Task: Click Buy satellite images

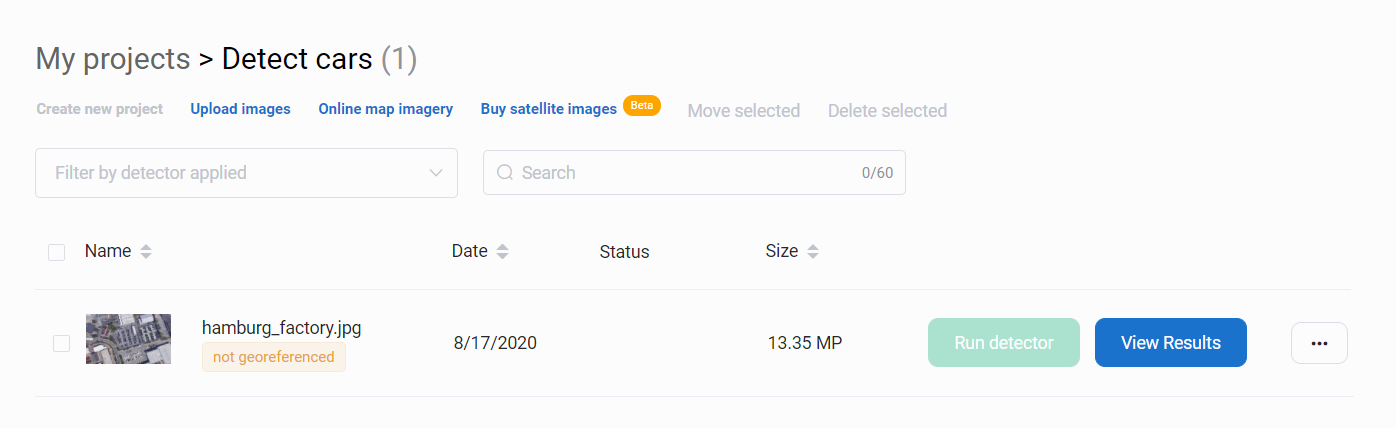Action: click(x=548, y=109)
